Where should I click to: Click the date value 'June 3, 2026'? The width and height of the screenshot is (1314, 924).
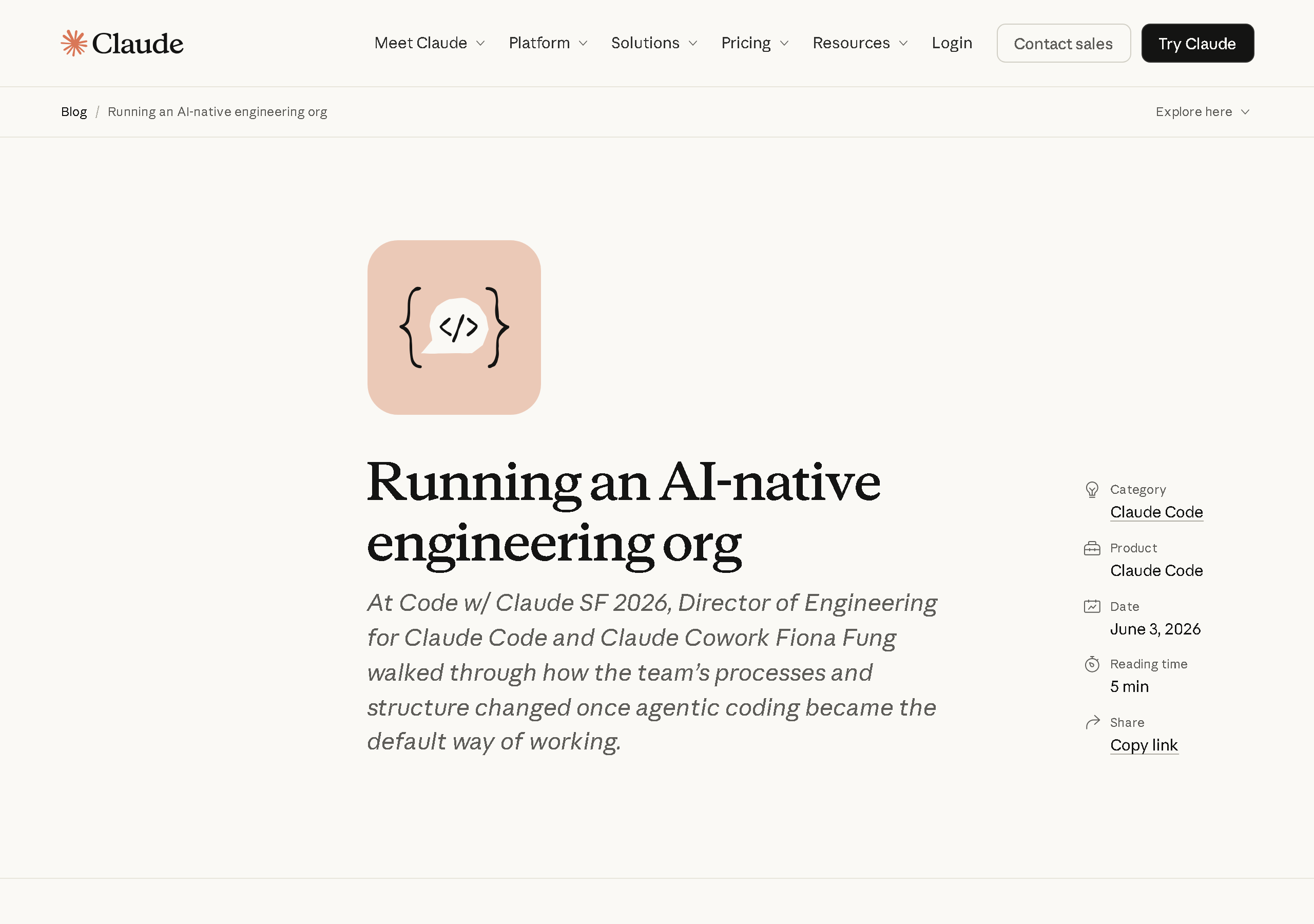[x=1155, y=629]
